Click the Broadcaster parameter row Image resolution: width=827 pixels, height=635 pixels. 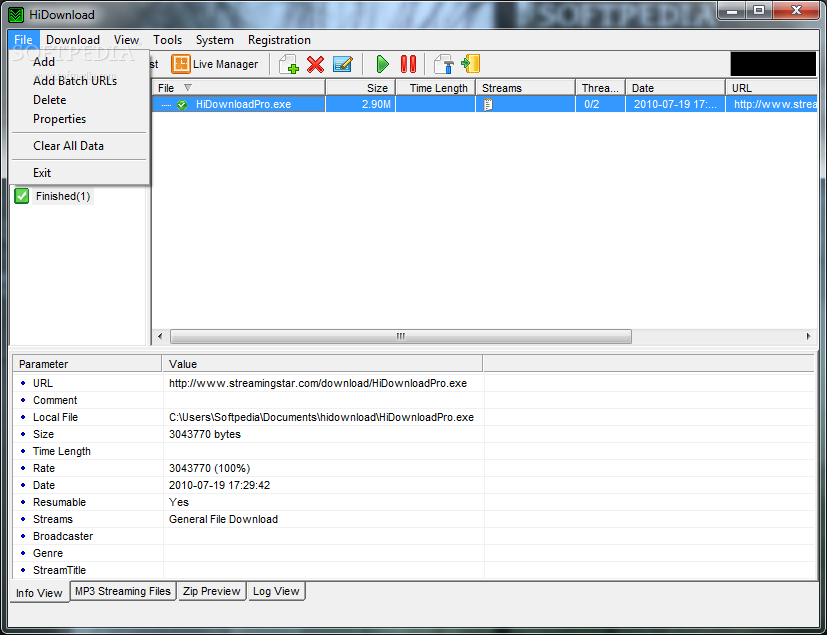(x=414, y=536)
